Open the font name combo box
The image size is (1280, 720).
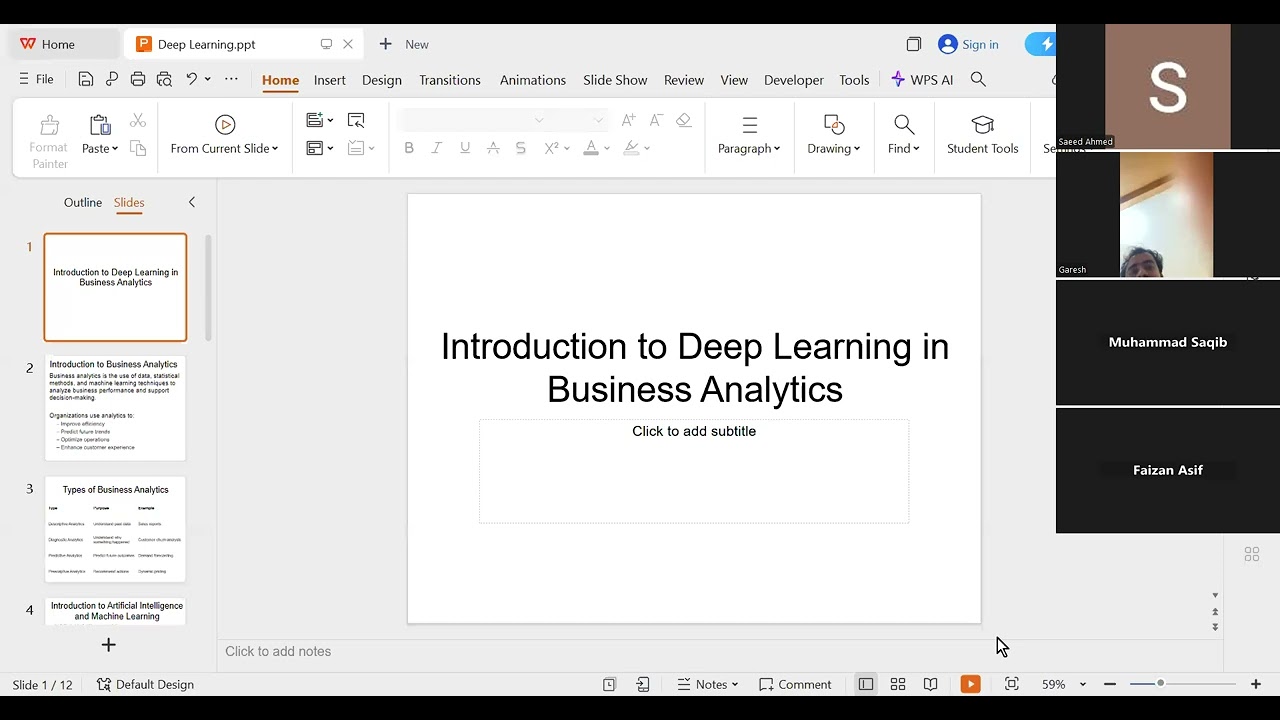[473, 120]
